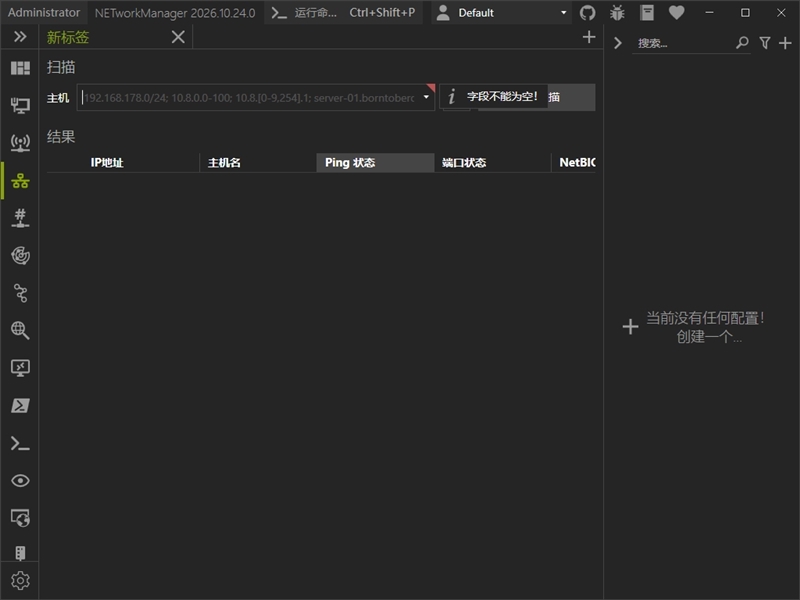Open the 运行命令 command box
The image size is (800, 600).
point(343,13)
